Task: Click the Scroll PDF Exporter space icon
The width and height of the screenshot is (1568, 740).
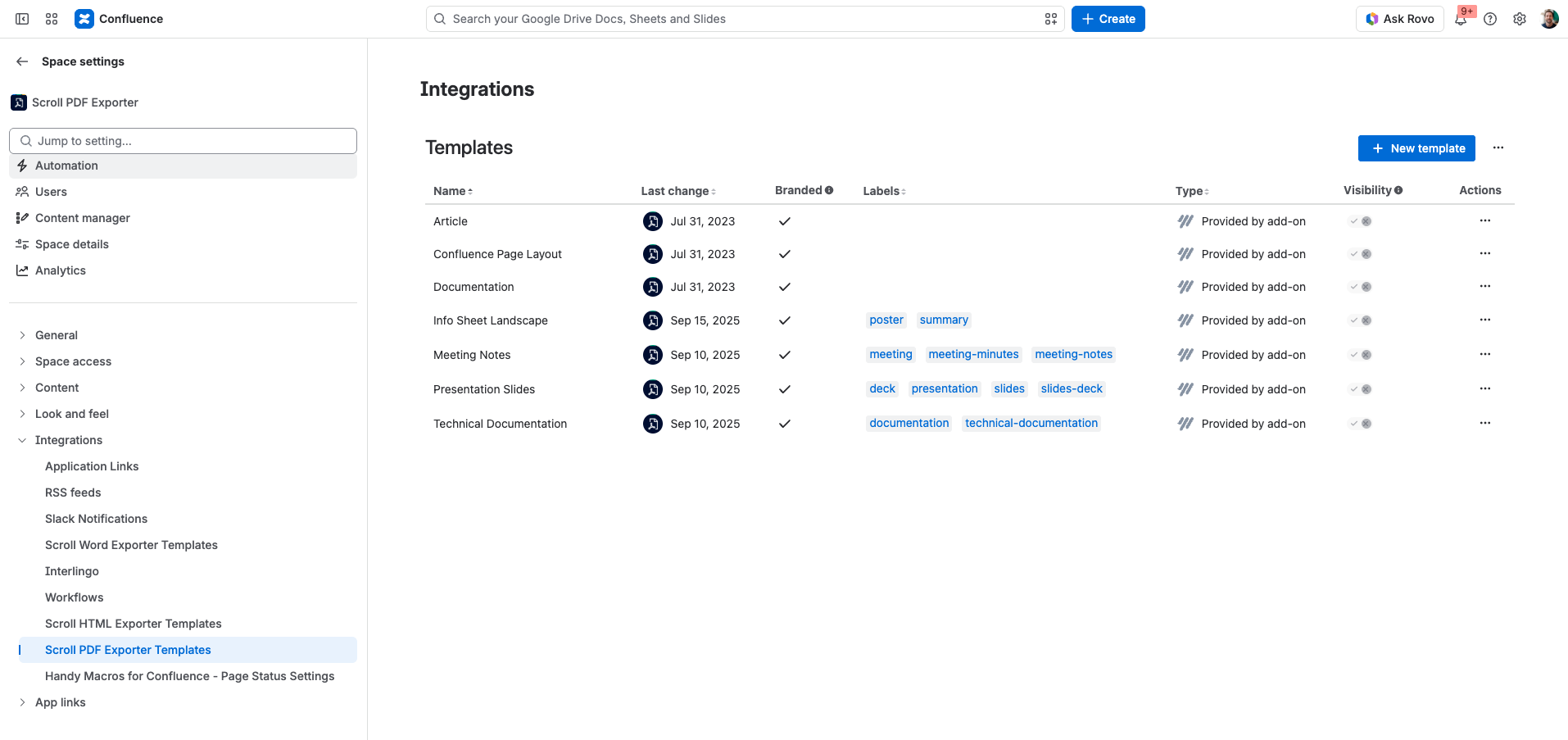Action: coord(19,102)
